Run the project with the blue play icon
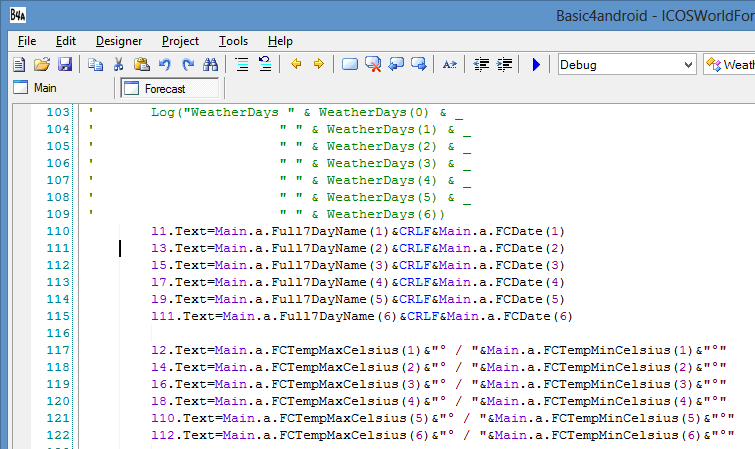Screen dimensions: 755x449 (x=536, y=64)
